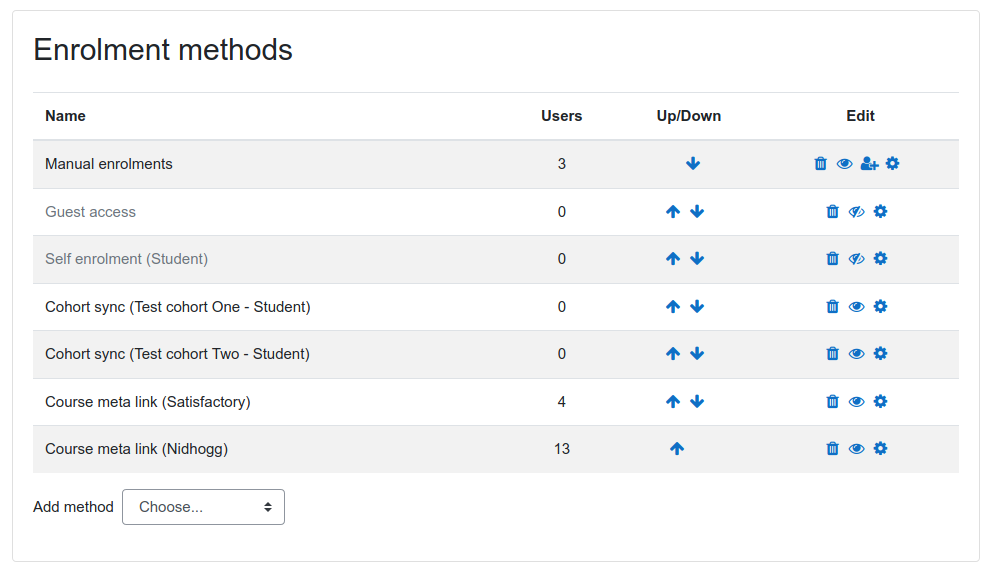
Task: Move Course meta link (Satisfactory) up
Action: (x=673, y=402)
